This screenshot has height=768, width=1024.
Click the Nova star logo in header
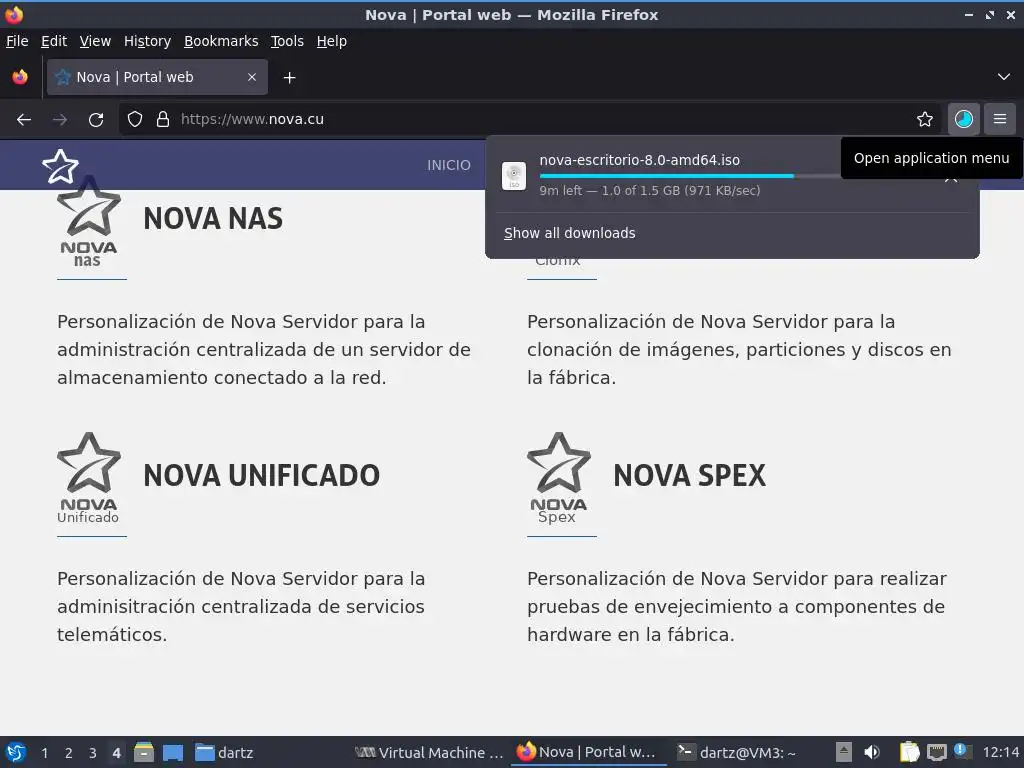point(60,167)
